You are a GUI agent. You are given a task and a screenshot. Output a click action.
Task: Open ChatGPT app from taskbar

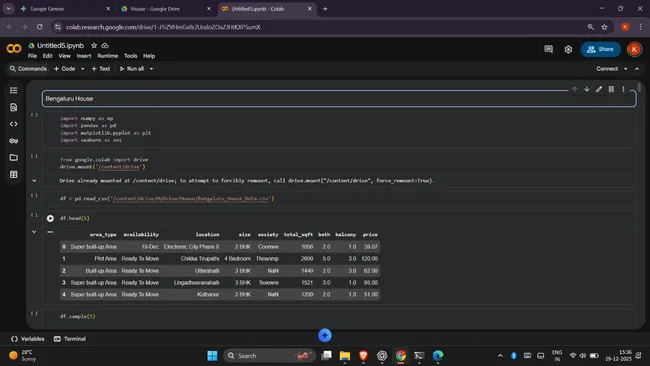[x=382, y=356]
